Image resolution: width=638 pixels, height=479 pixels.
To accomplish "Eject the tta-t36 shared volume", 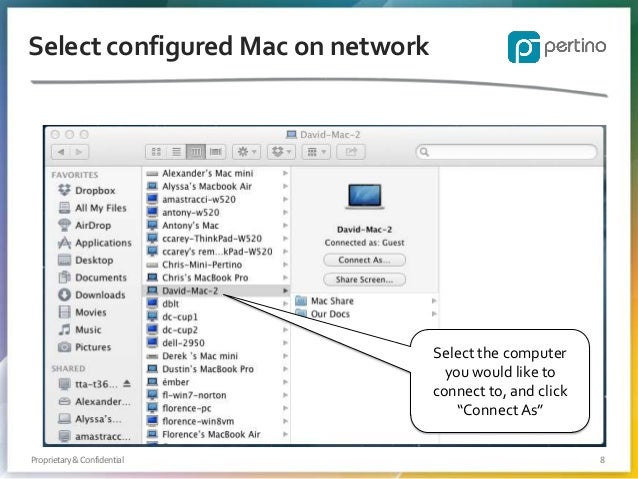I will (x=127, y=384).
